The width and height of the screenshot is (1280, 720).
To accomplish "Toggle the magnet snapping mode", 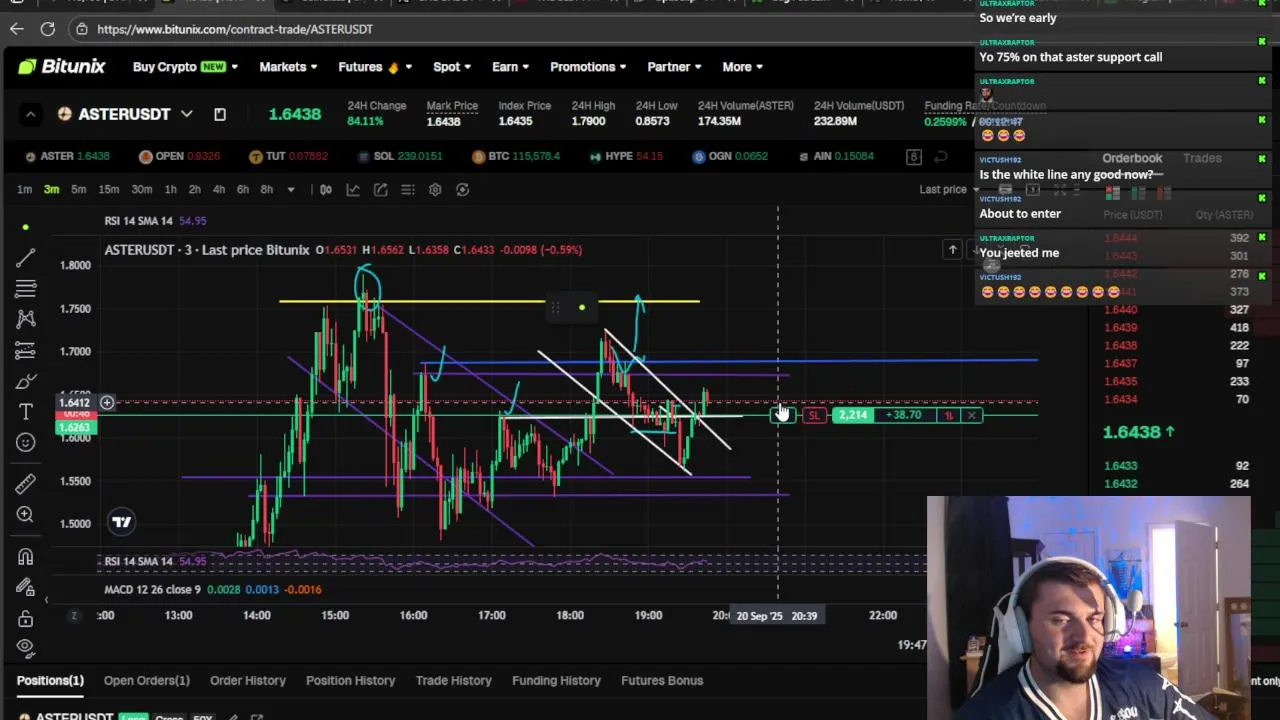I will coord(26,557).
